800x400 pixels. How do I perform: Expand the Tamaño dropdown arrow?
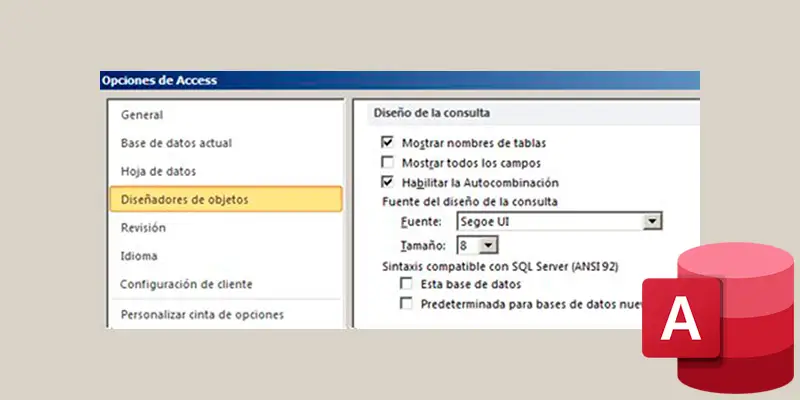click(488, 245)
